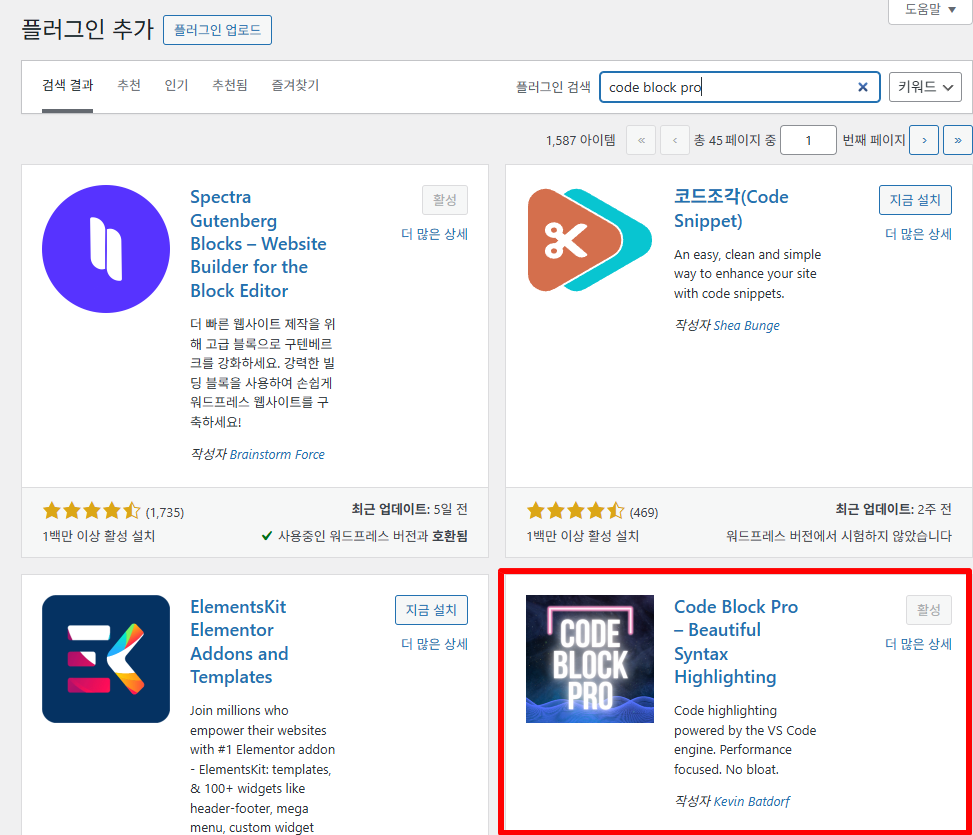Screen dimensions: 973x835
Task: Open author link Shea Bunge
Action: pyautogui.click(x=747, y=325)
